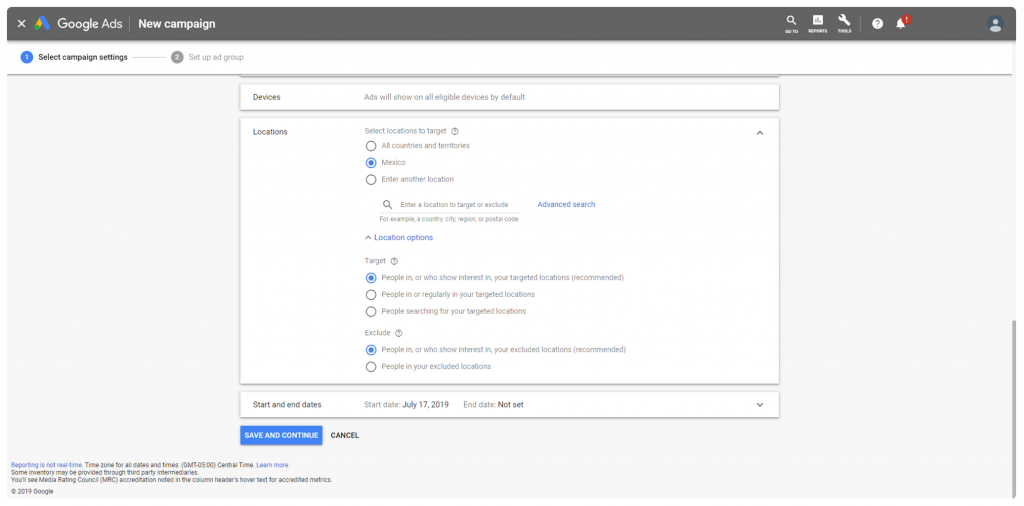Close the new campaign editor with X

tap(21, 24)
